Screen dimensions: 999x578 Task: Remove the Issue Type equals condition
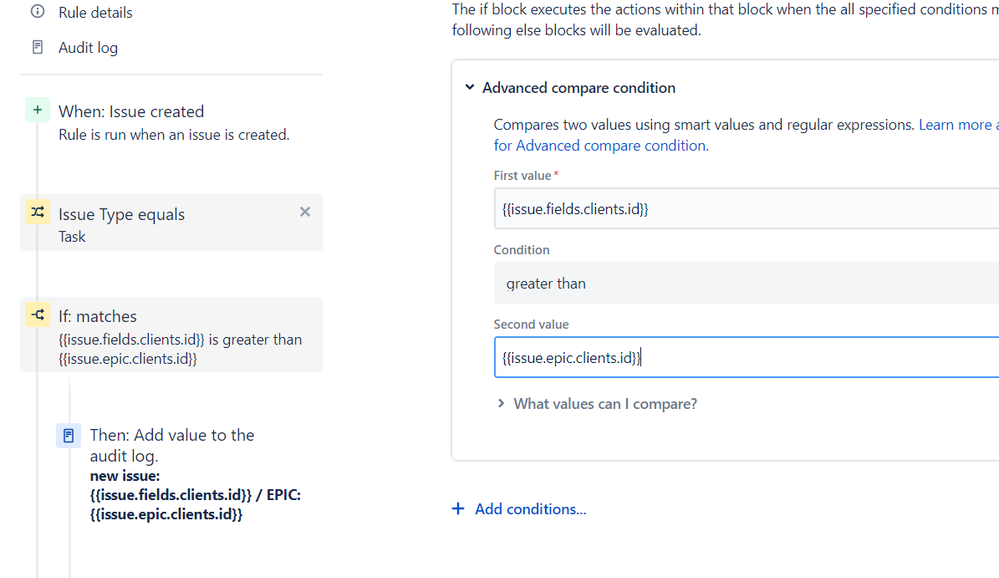click(x=305, y=212)
